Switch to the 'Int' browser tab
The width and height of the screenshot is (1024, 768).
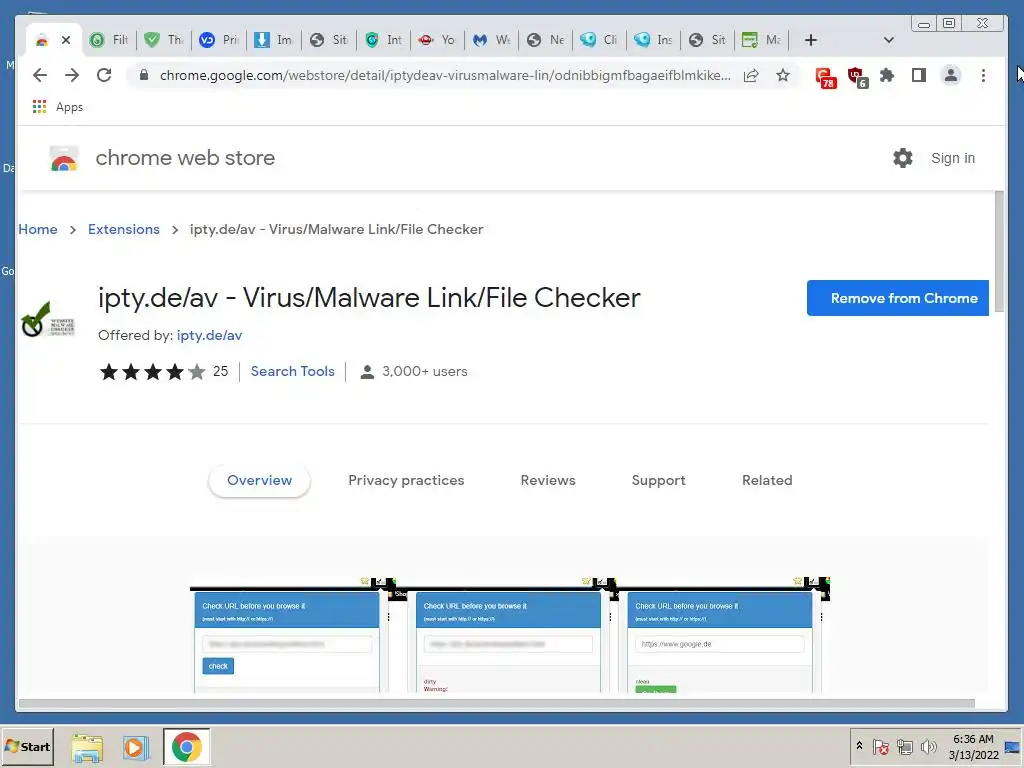(x=383, y=40)
